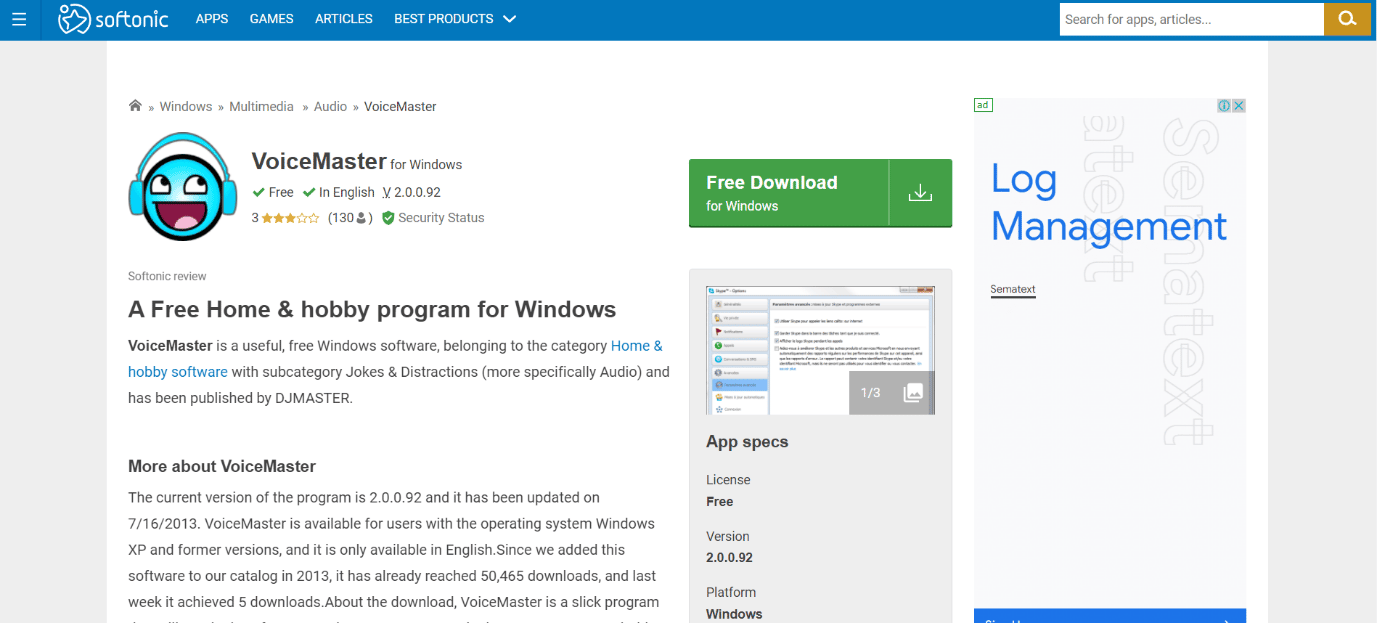The height and width of the screenshot is (623, 1377).
Task: Click the Sematext ad link
Action: [x=1013, y=290]
